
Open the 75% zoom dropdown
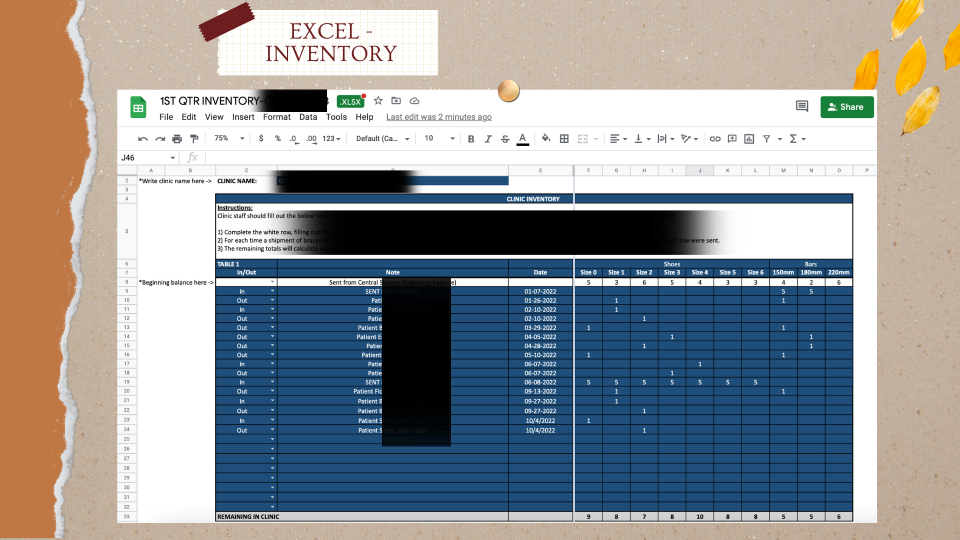(229, 138)
